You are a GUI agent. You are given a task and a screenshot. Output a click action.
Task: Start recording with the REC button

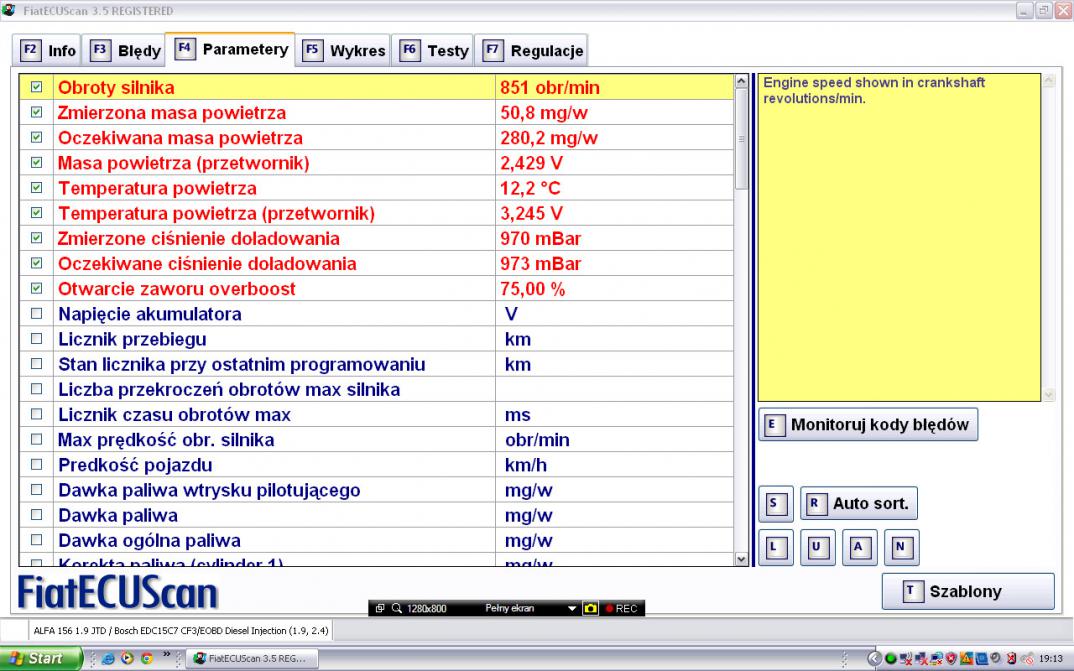point(621,608)
